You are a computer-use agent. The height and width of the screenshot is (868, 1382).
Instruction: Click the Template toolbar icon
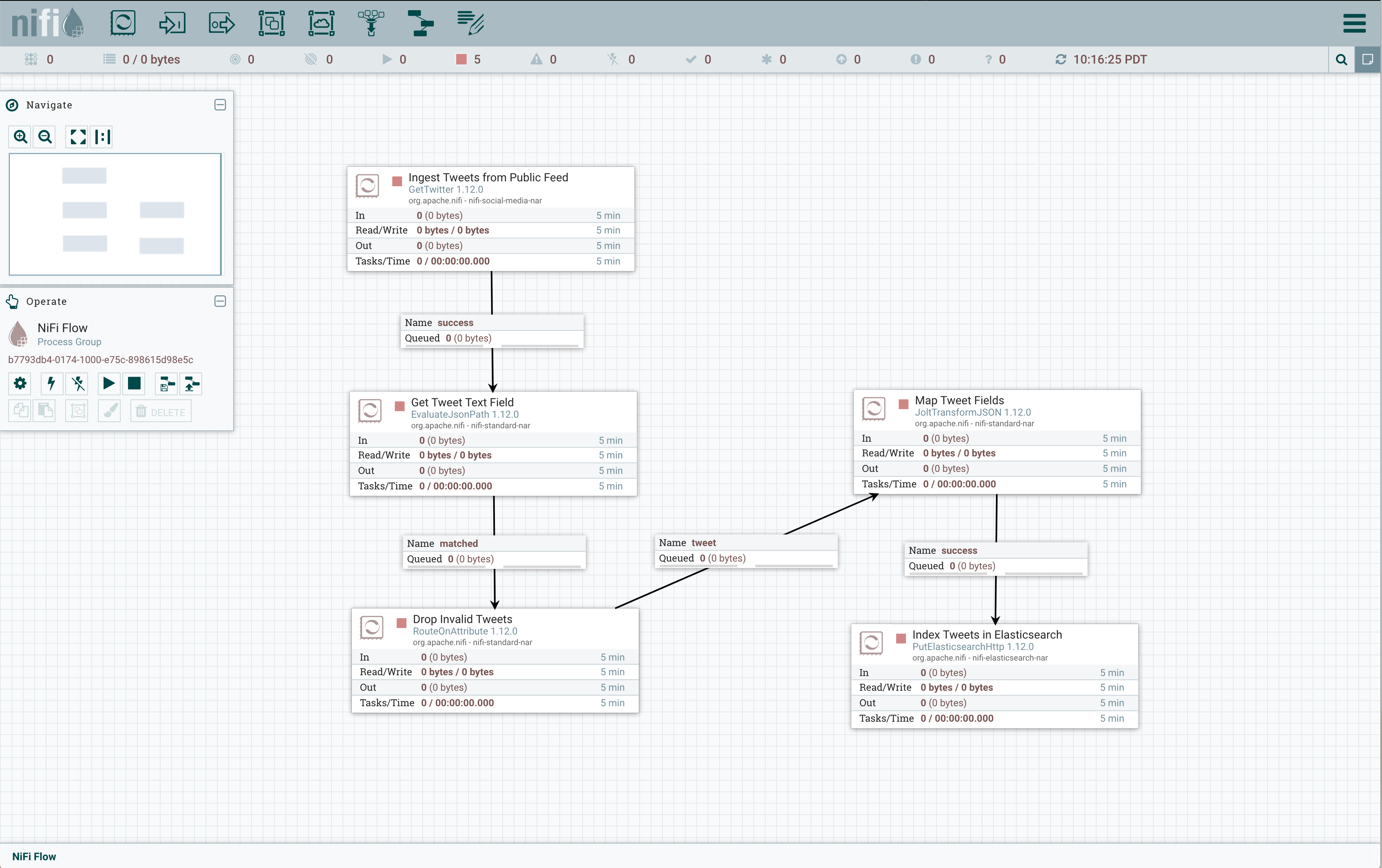(421, 24)
